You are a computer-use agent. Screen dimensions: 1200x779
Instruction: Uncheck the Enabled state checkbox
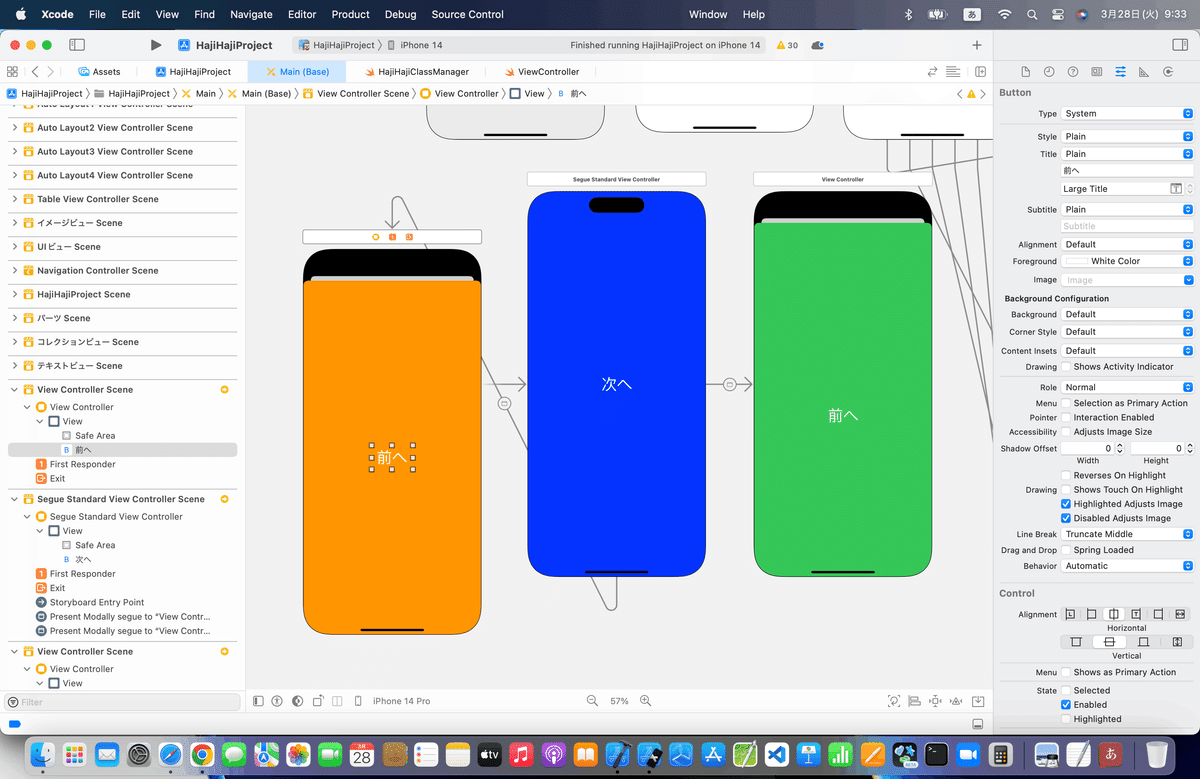point(1066,704)
